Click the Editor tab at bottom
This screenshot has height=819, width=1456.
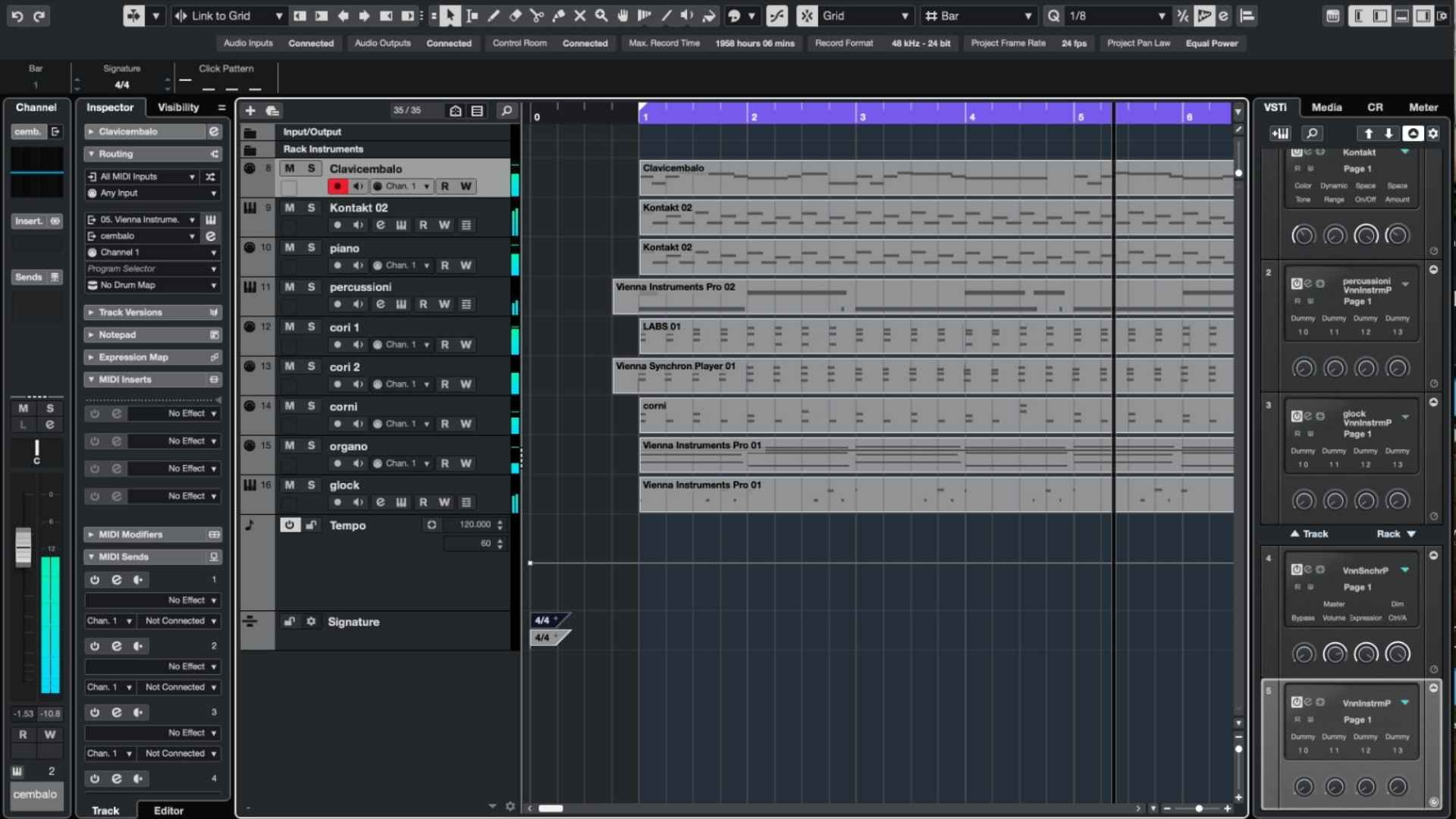(x=168, y=810)
